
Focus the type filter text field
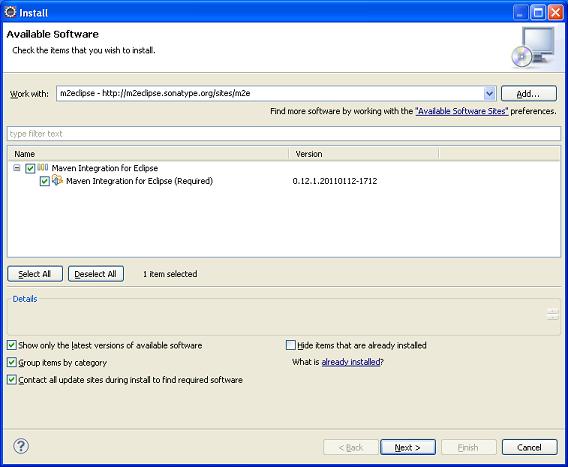point(284,134)
